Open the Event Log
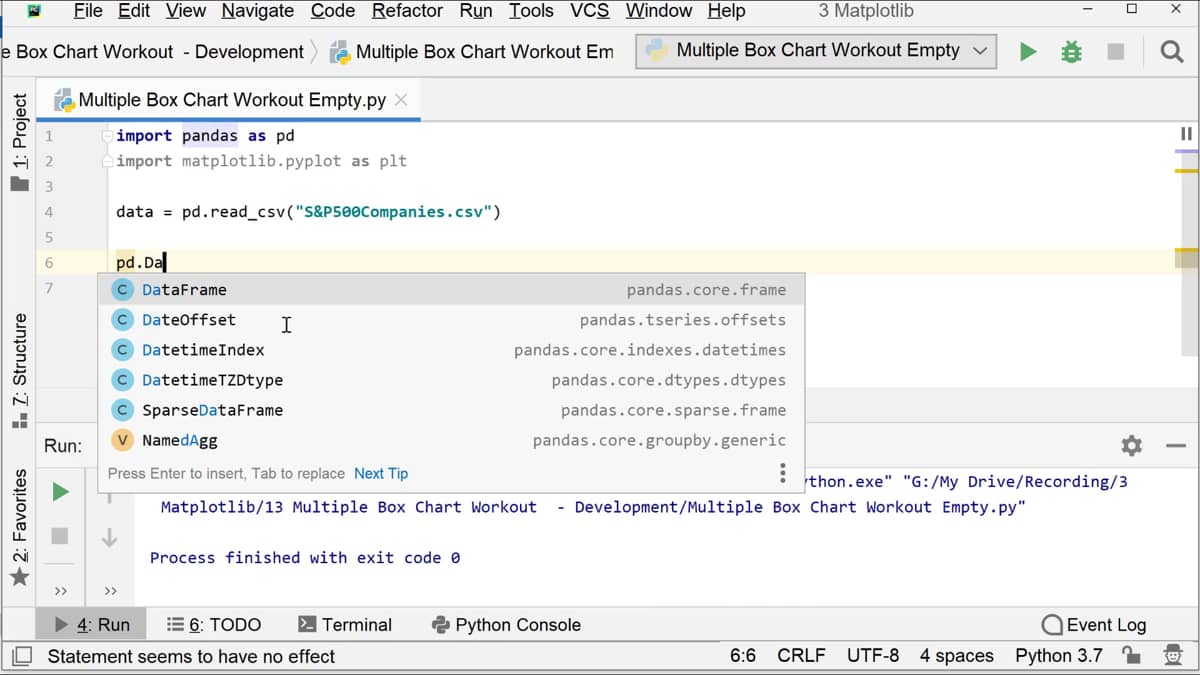The height and width of the screenshot is (675, 1200). [1094, 625]
